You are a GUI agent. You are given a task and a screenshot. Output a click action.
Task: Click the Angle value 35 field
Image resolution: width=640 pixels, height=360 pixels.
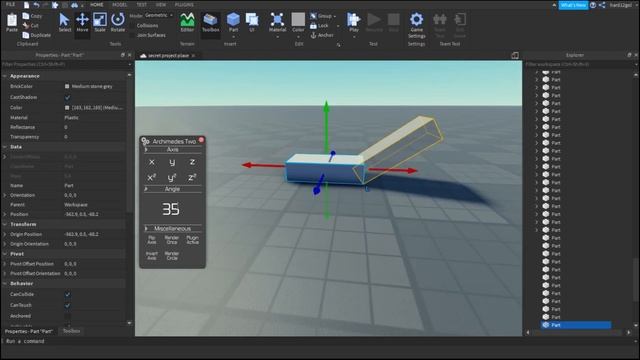click(x=171, y=209)
